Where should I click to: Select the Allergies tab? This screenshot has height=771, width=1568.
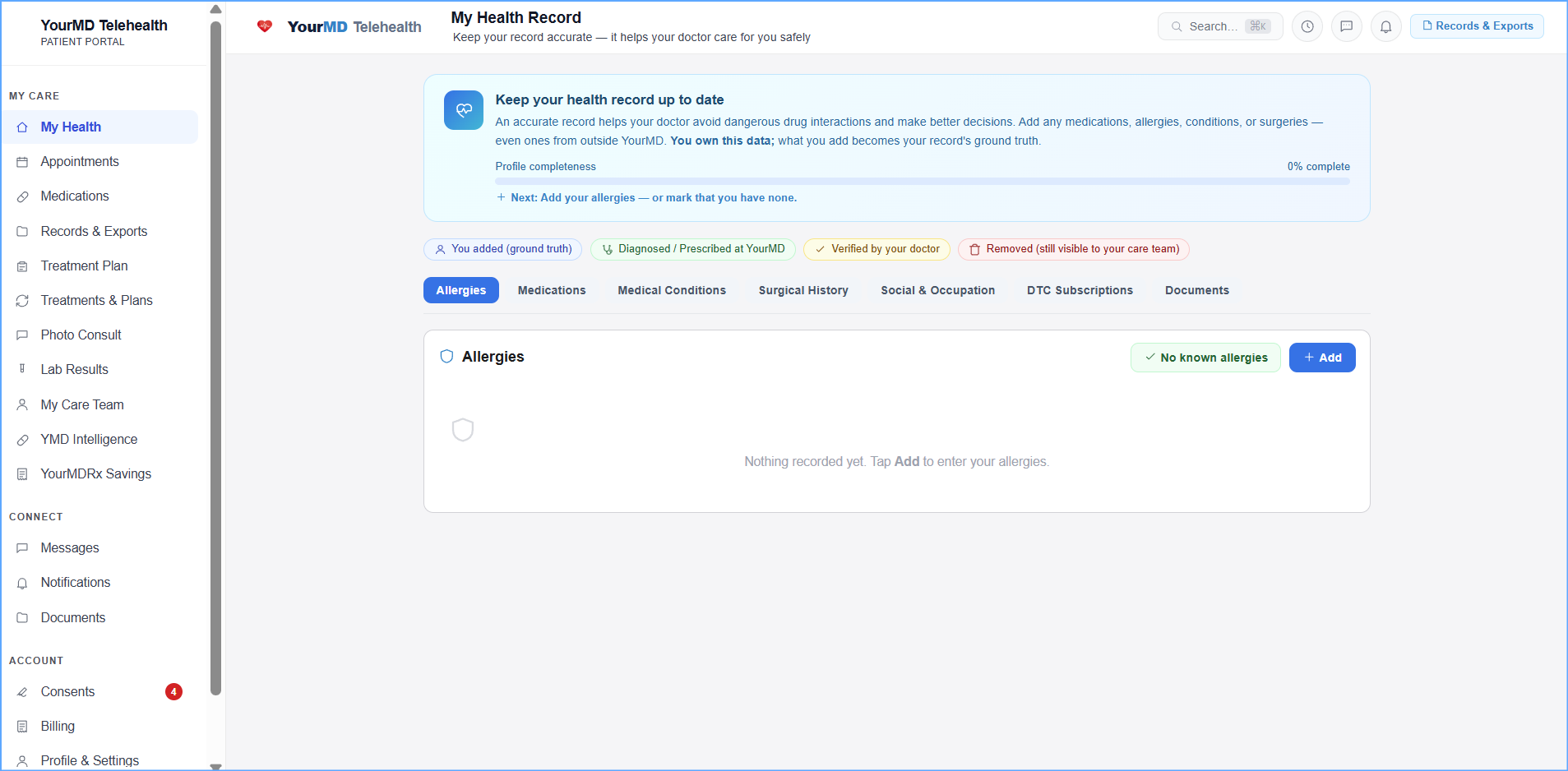(461, 290)
